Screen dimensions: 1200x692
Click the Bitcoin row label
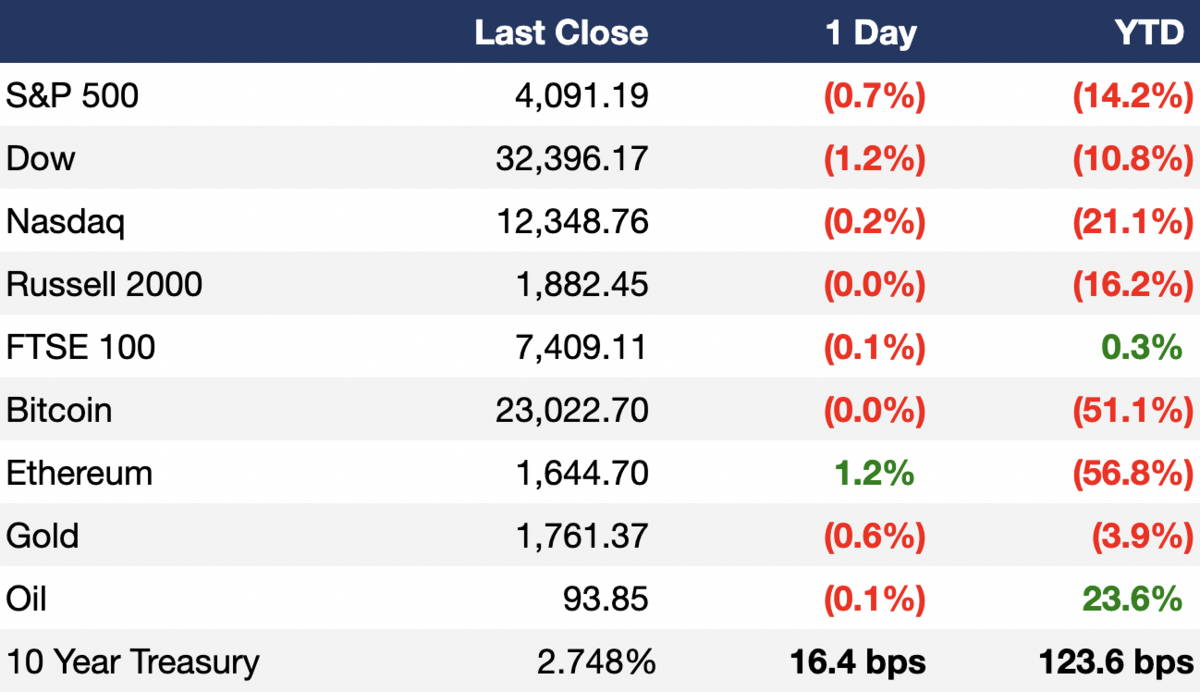pos(59,410)
